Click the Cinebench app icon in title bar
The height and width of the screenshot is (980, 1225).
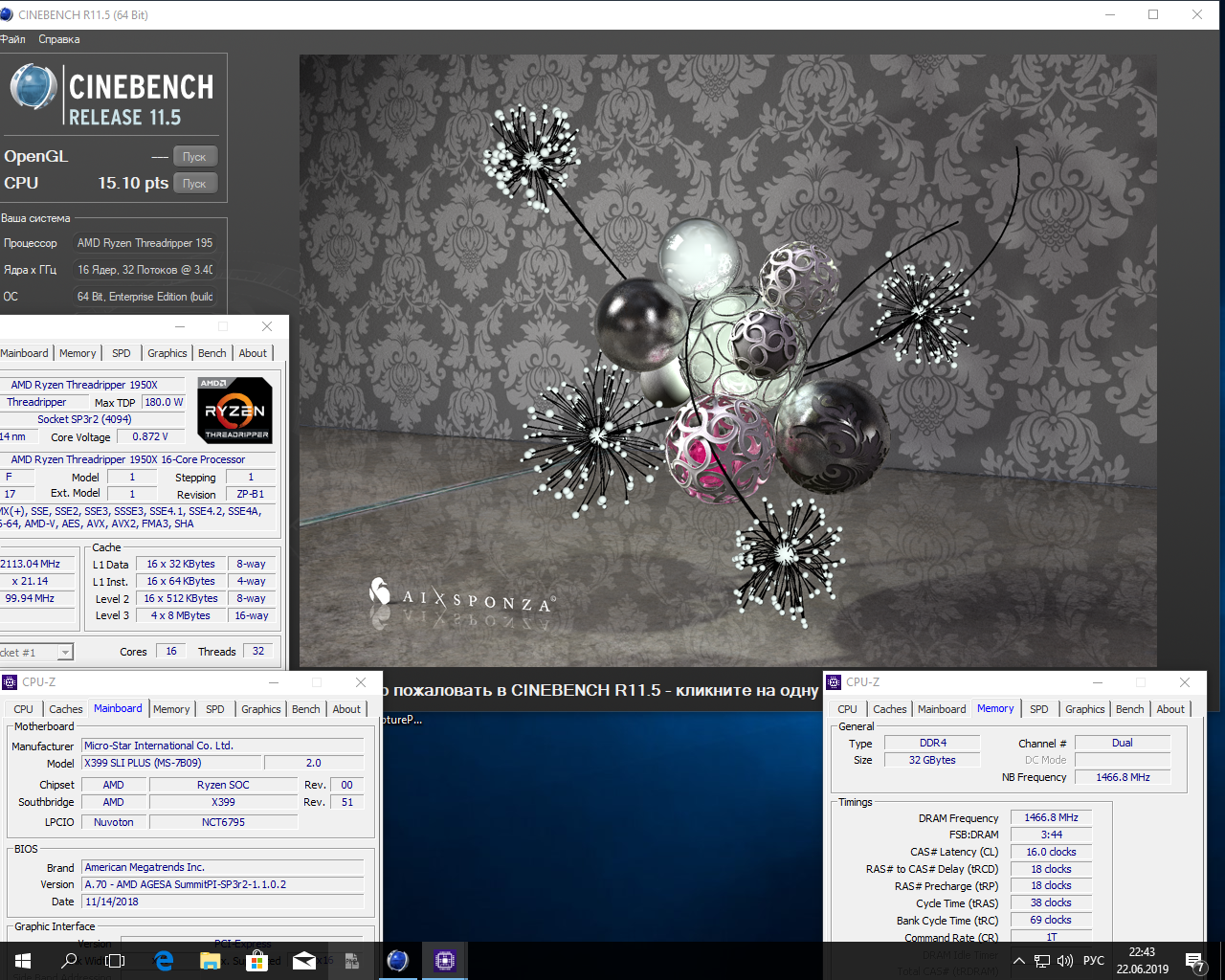pyautogui.click(x=6, y=14)
